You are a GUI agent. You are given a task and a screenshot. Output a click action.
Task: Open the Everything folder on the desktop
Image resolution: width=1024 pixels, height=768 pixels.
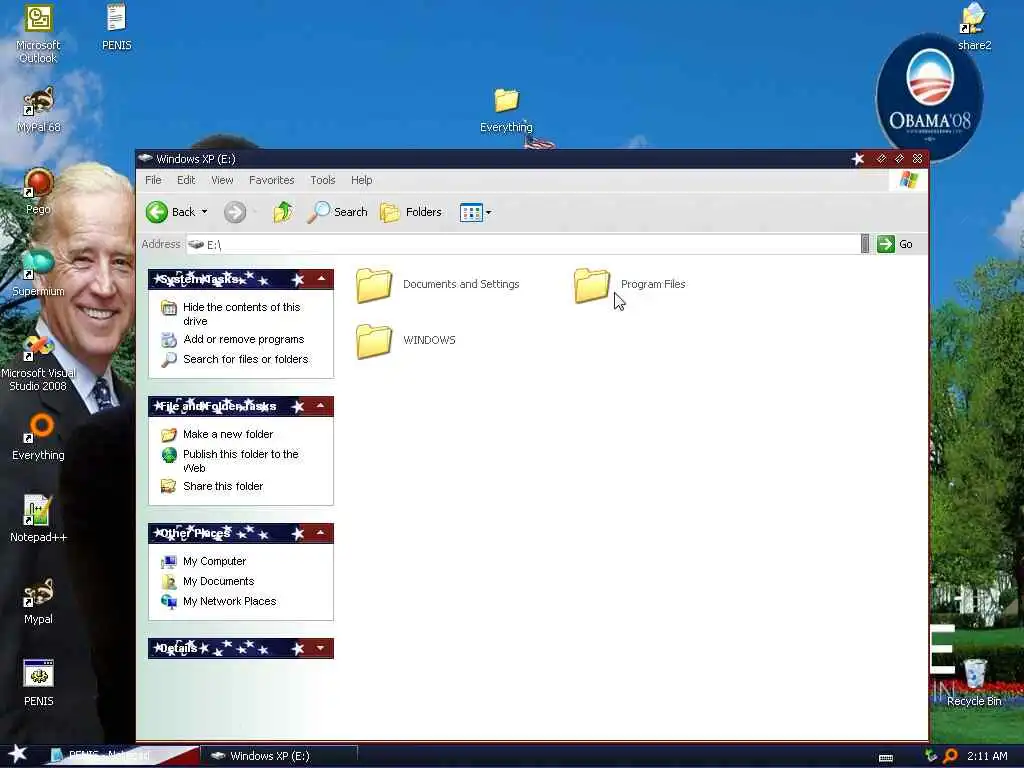(x=506, y=111)
